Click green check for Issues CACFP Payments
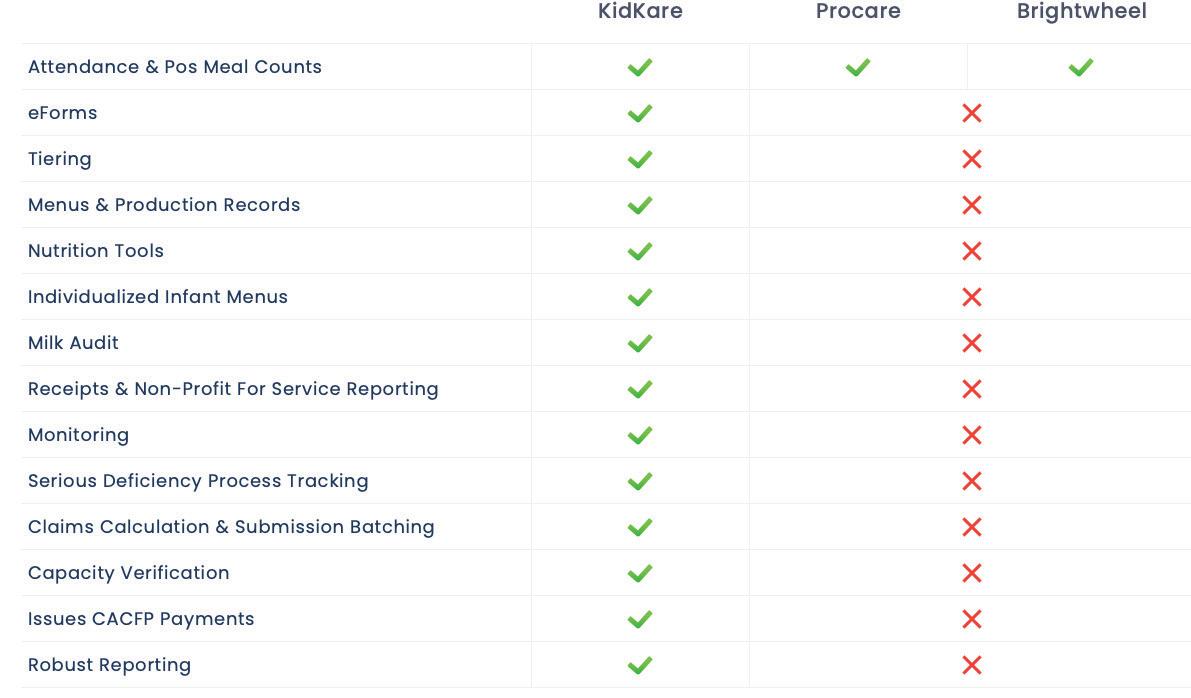The height and width of the screenshot is (698, 1191). [640, 619]
